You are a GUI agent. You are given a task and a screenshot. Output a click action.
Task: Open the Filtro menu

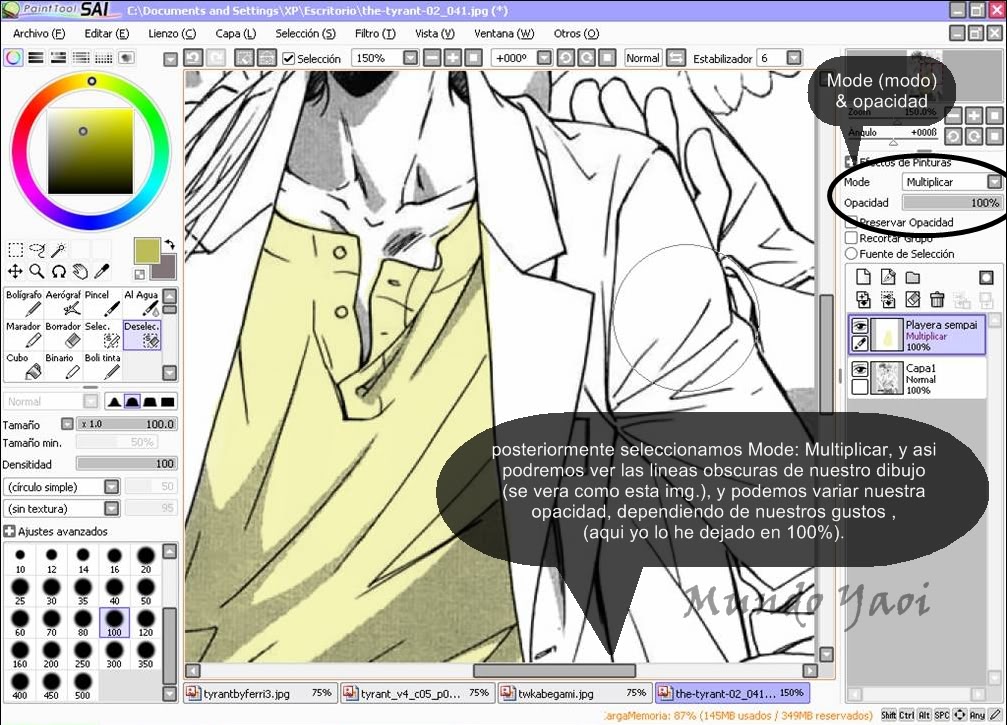coord(375,33)
